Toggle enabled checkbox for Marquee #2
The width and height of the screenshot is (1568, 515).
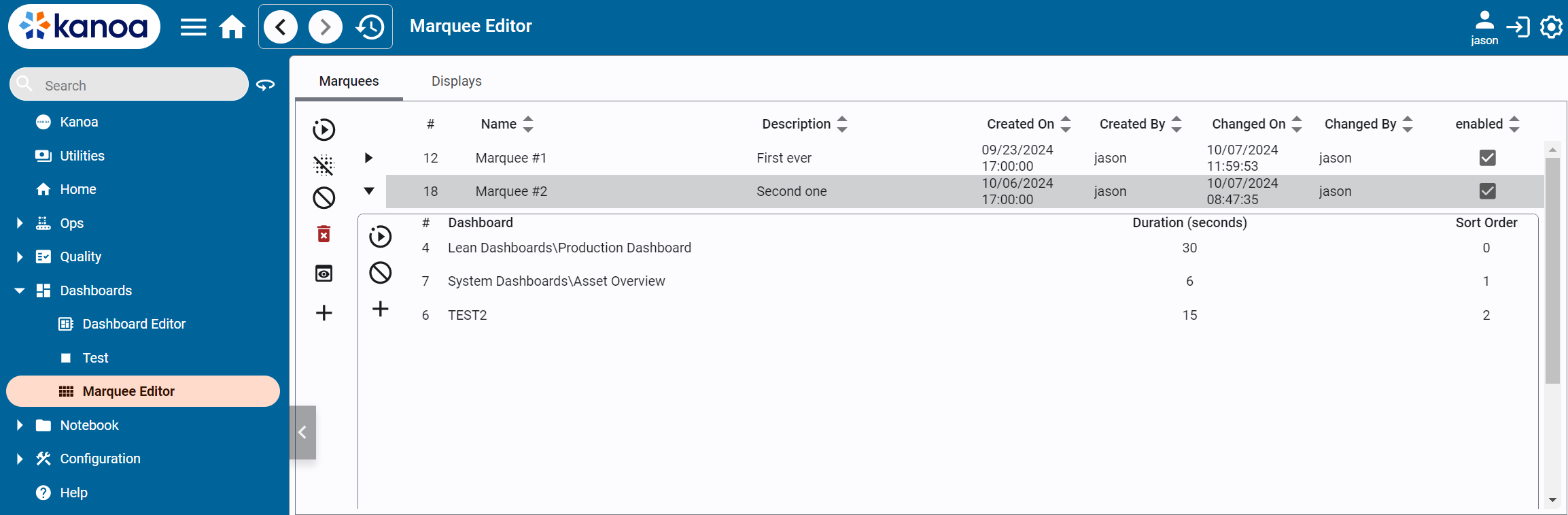(1488, 191)
